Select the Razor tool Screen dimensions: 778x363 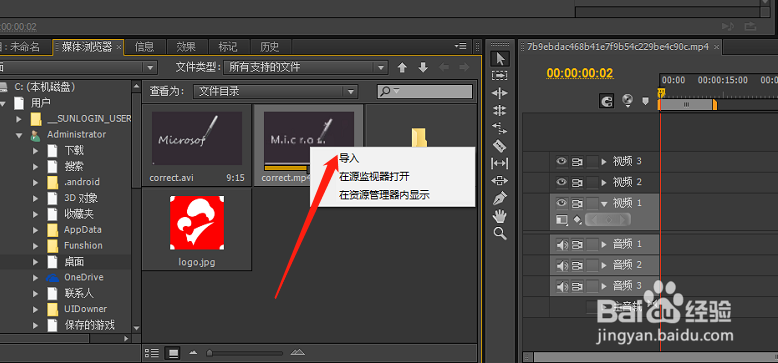500,145
